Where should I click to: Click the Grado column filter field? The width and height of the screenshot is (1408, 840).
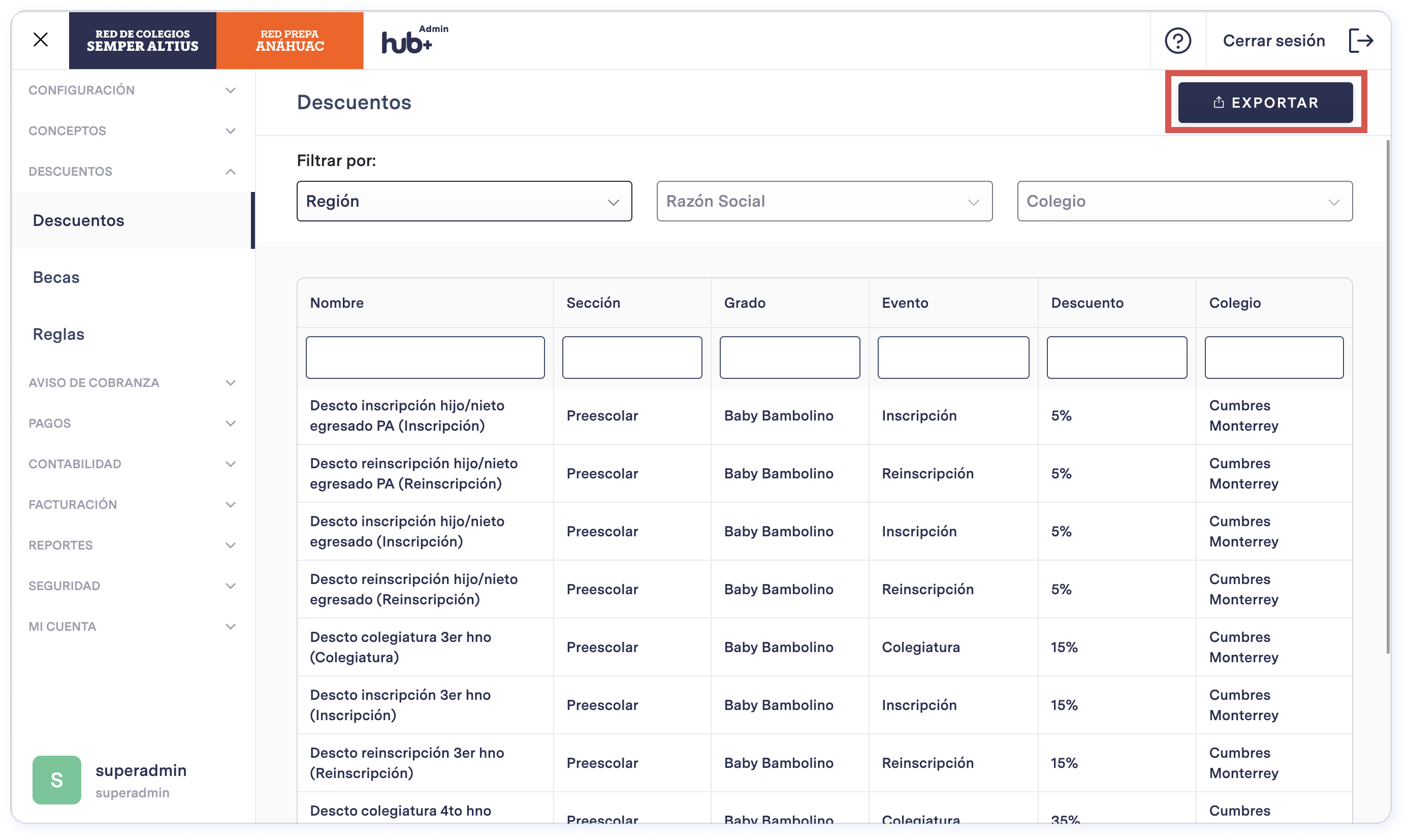pyautogui.click(x=790, y=357)
